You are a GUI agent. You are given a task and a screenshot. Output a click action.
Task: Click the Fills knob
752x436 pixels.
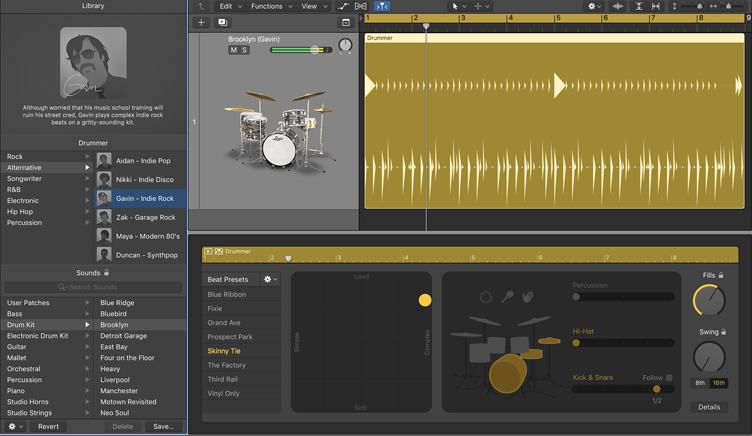click(709, 300)
